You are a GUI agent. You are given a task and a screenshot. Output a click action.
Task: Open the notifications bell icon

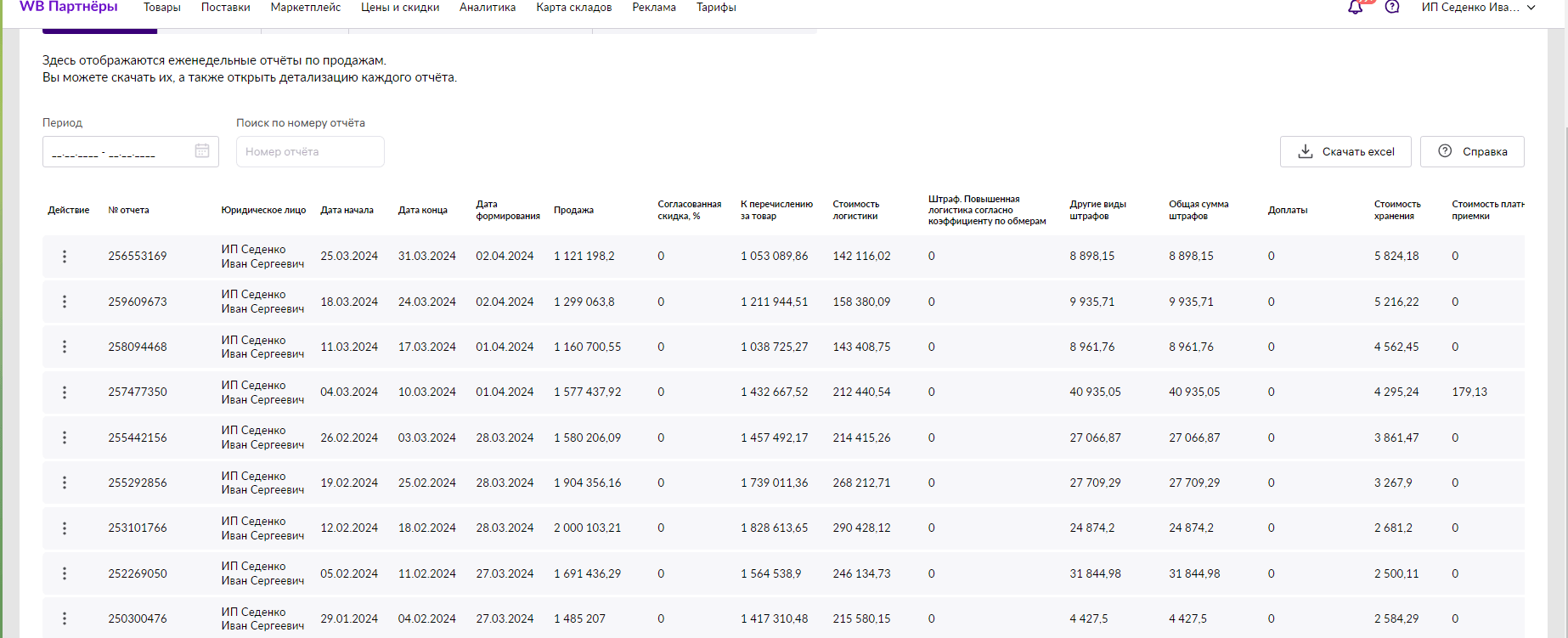pos(1355,8)
